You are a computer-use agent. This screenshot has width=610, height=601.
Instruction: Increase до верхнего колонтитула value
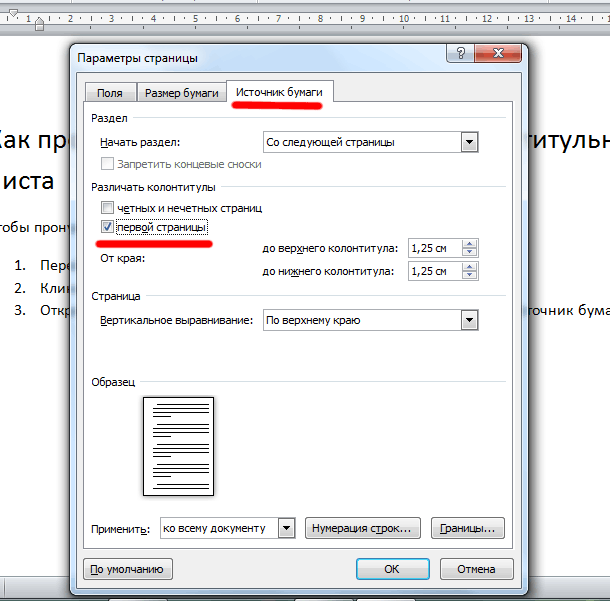click(x=470, y=244)
